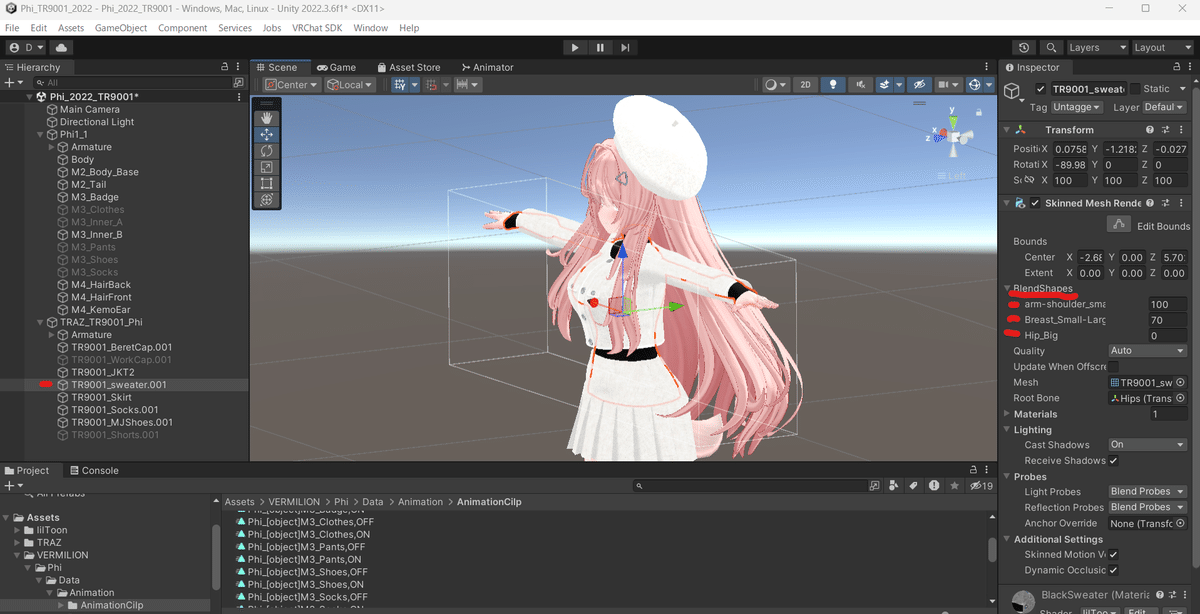This screenshot has height=614, width=1200.
Task: Click the Play button
Action: coord(574,47)
